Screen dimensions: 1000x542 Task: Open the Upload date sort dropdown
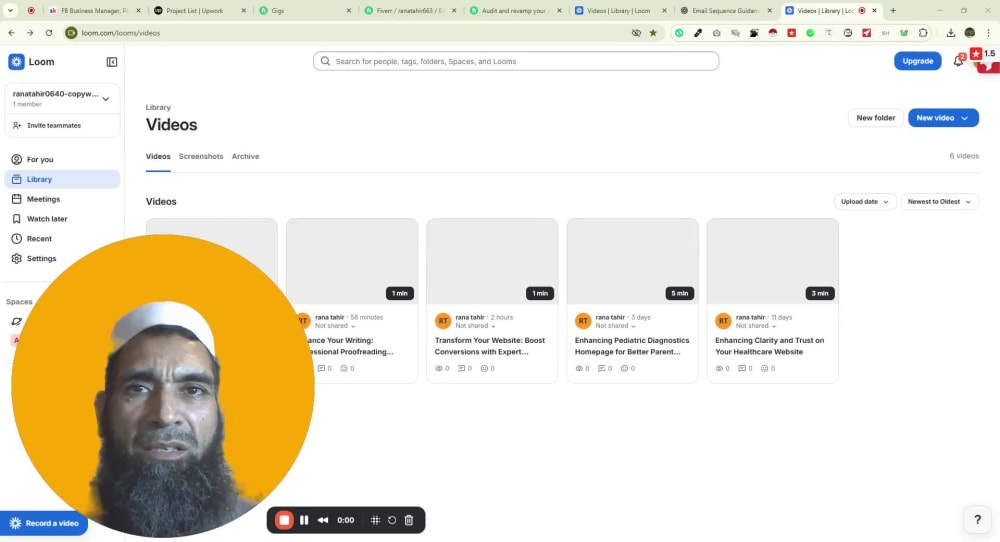(865, 201)
